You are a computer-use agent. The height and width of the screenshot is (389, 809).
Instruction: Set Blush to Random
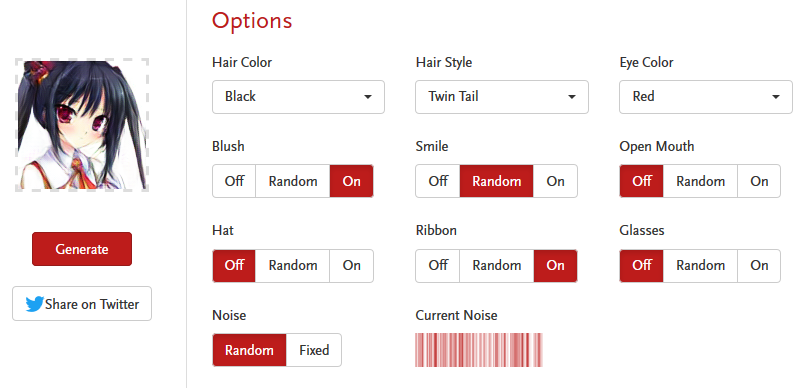tap(293, 181)
